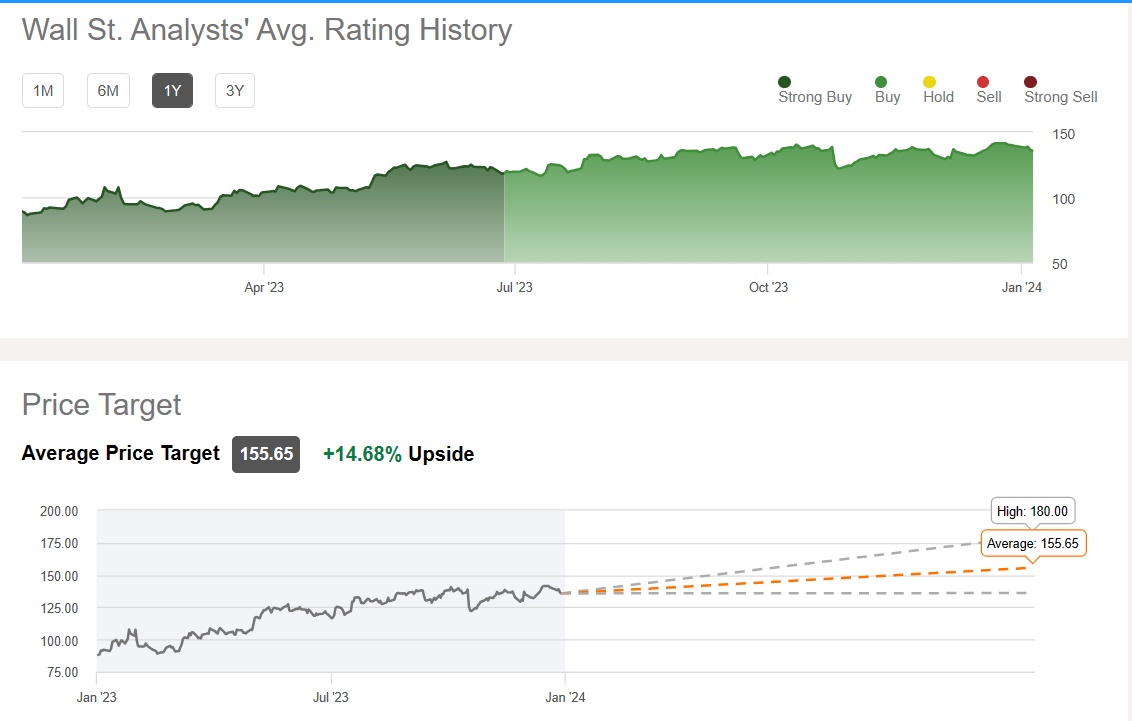1132x721 pixels.
Task: Click the +14.68% Upside text
Action: pos(398,454)
